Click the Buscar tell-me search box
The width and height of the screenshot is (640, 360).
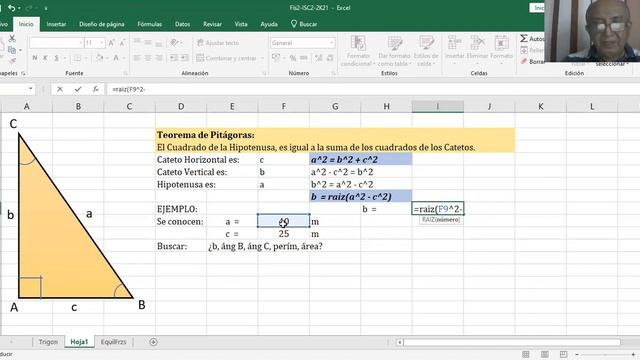304,24
